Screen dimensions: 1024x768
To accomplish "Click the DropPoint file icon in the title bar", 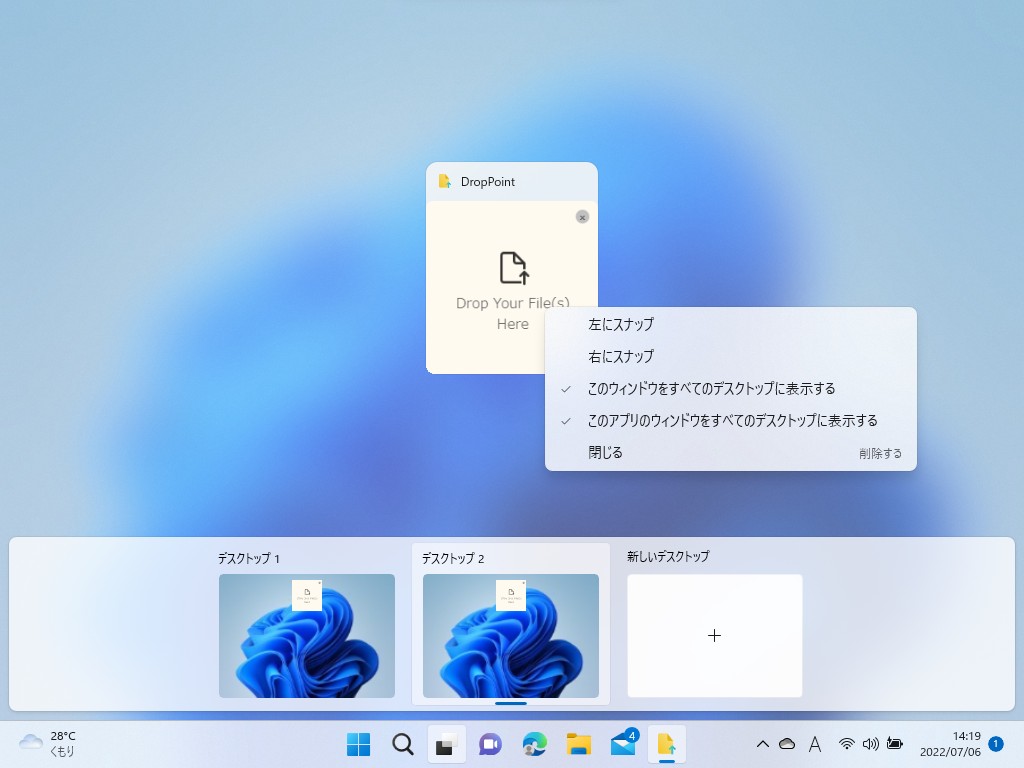I will click(x=444, y=181).
